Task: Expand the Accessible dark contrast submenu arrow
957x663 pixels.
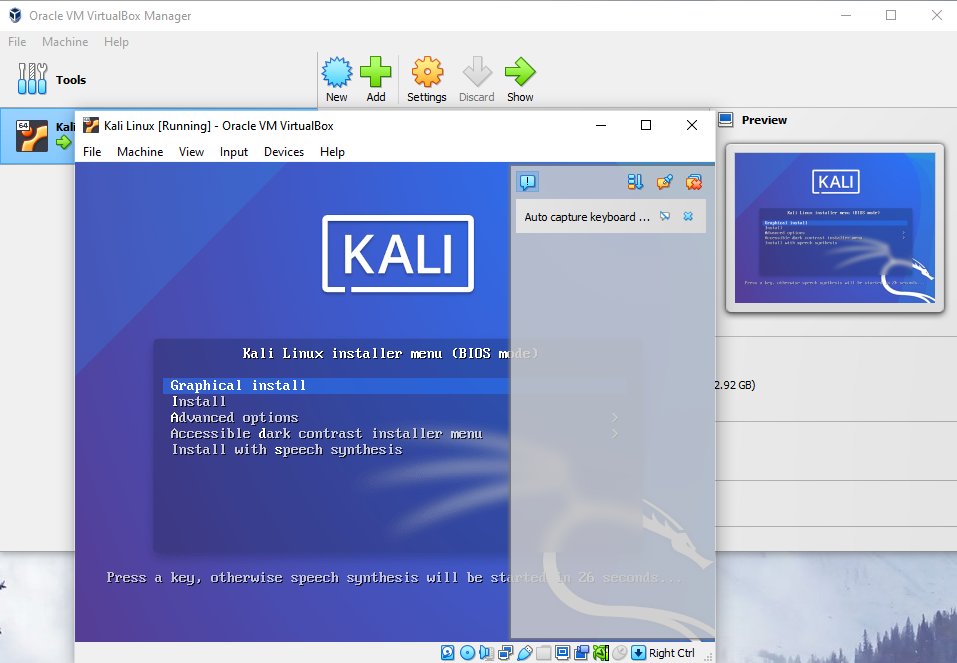Action: pyautogui.click(x=615, y=433)
